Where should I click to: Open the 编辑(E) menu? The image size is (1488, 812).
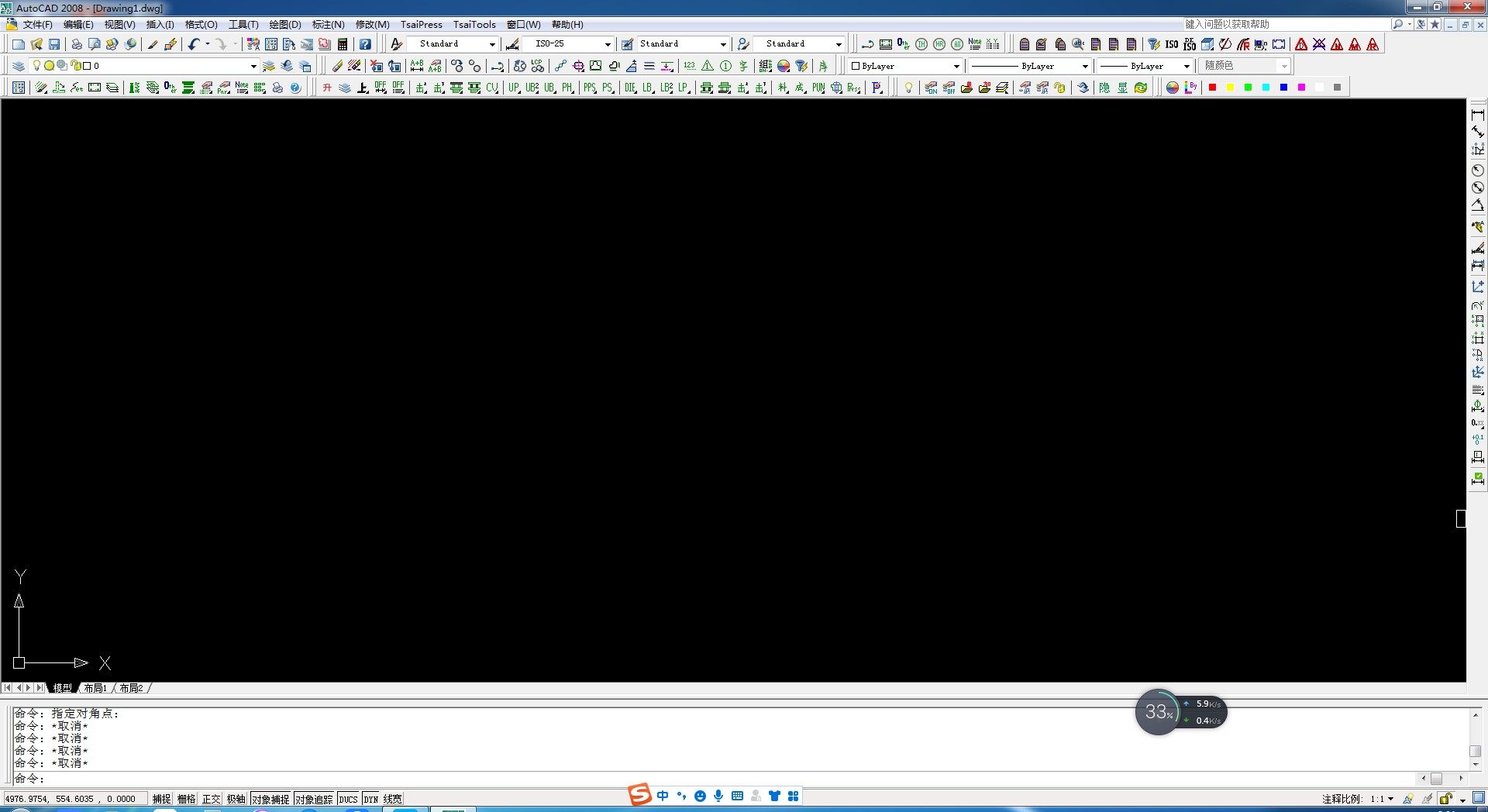78,25
